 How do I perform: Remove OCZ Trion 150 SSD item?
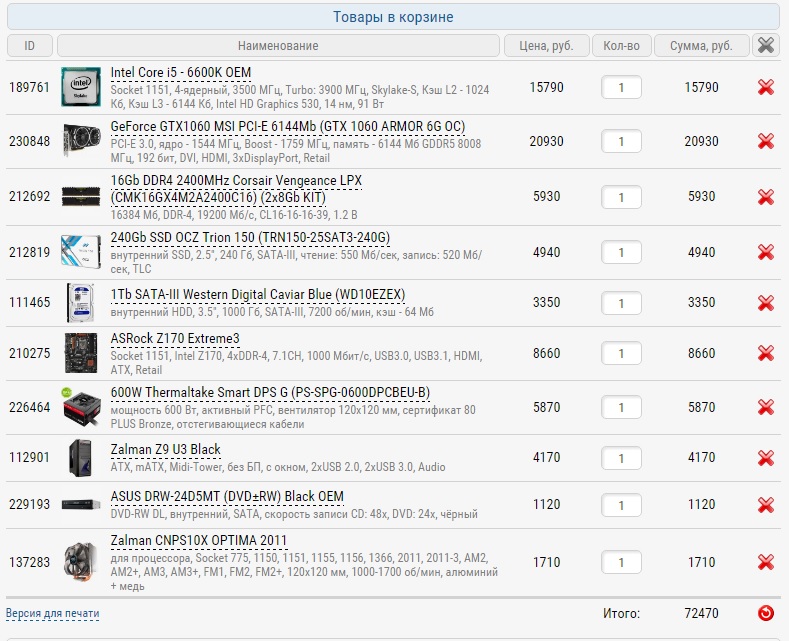coord(765,252)
